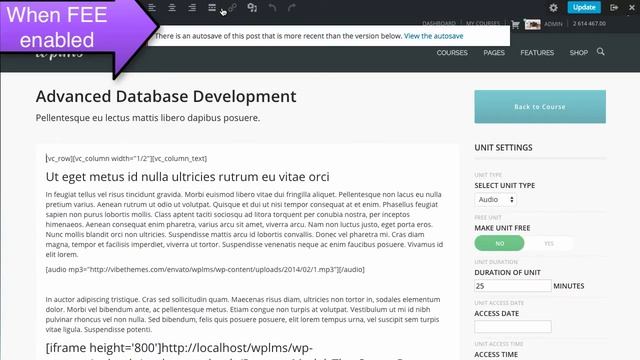
Task: Exit front-end editor via logout arrow icon
Action: pyautogui.click(x=614, y=7)
